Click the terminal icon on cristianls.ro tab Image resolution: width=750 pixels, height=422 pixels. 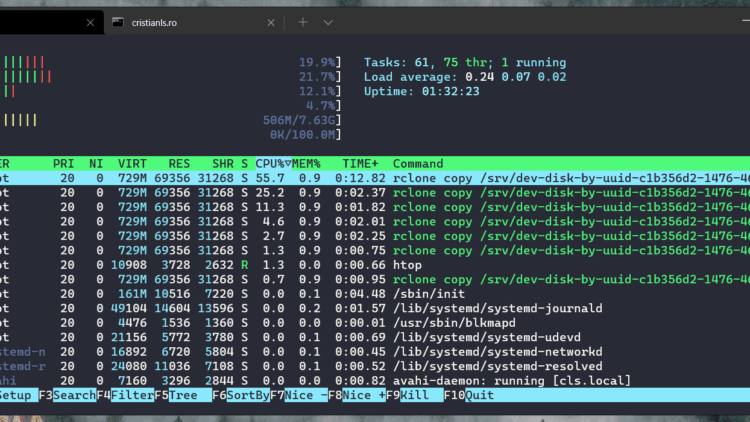tap(118, 21)
